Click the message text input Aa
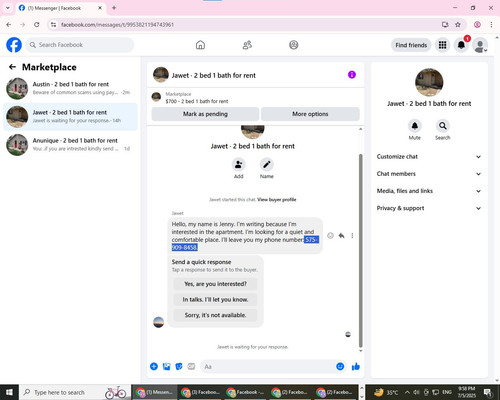Viewport: 500px width, 400px height. pyautogui.click(x=269, y=367)
